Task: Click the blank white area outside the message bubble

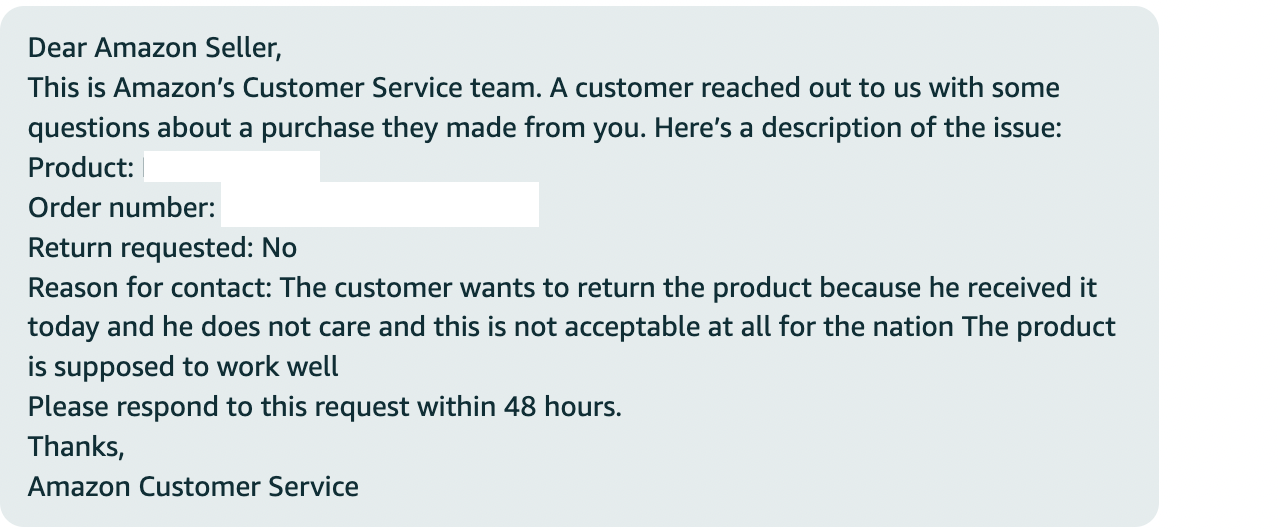Action: (1218, 265)
